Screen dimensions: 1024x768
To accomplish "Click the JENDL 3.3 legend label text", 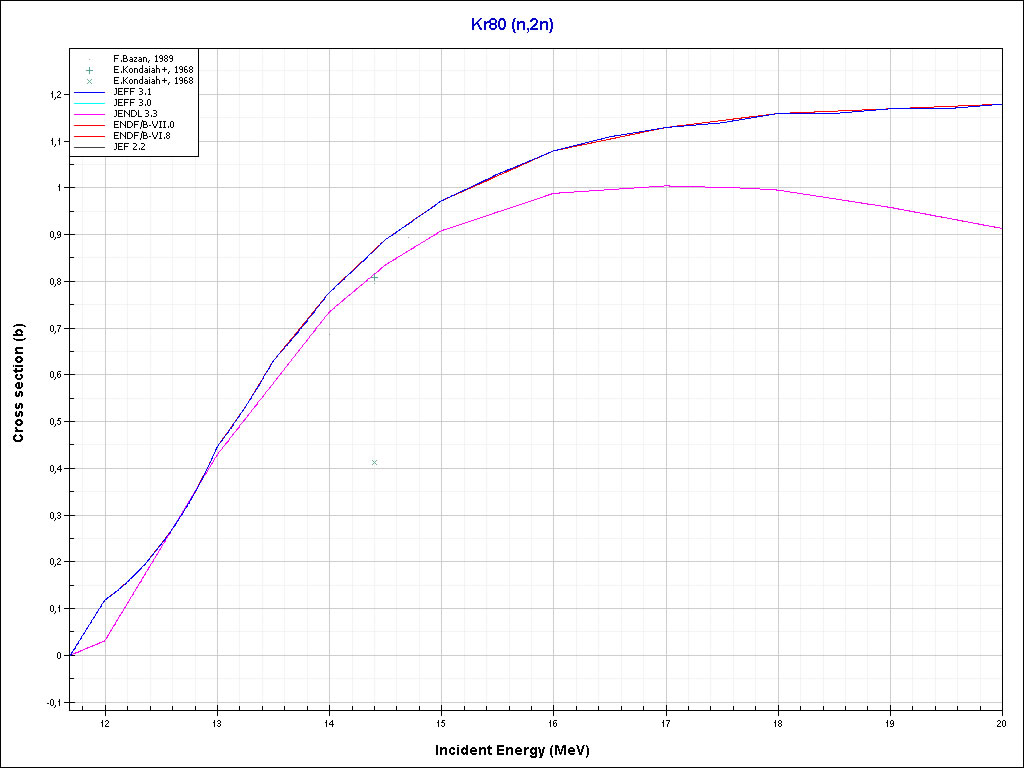I will click(x=135, y=114).
